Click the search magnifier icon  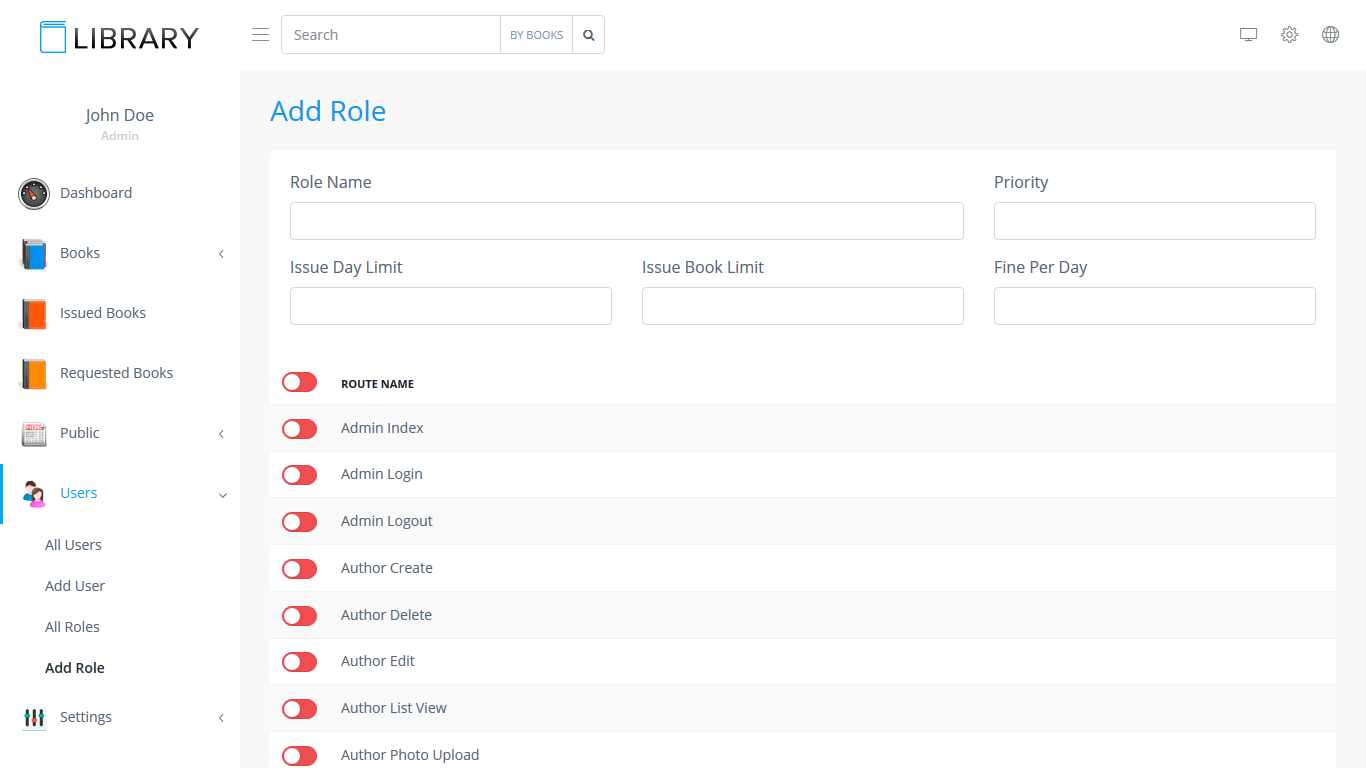point(589,35)
